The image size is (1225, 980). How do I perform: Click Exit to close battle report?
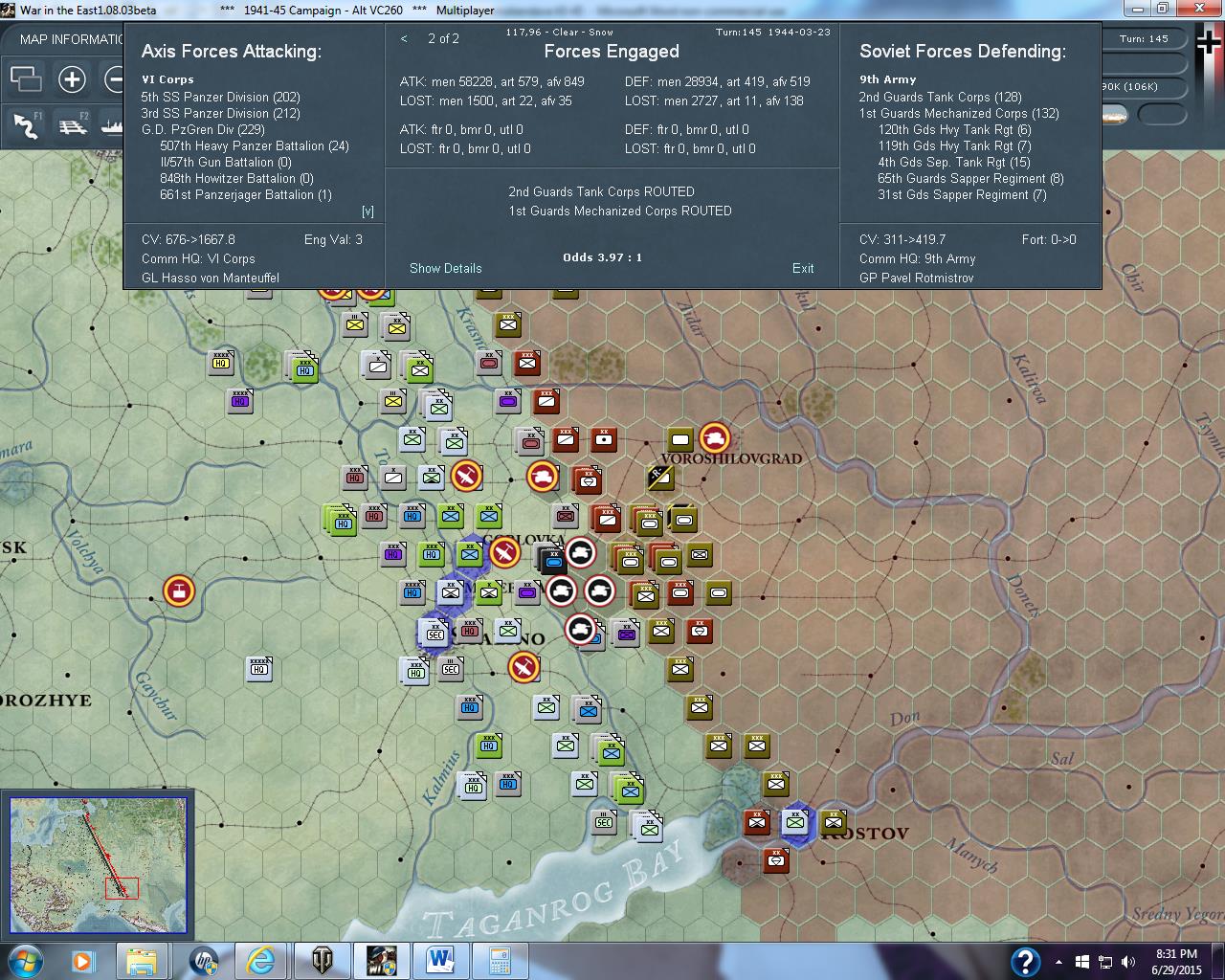(803, 268)
